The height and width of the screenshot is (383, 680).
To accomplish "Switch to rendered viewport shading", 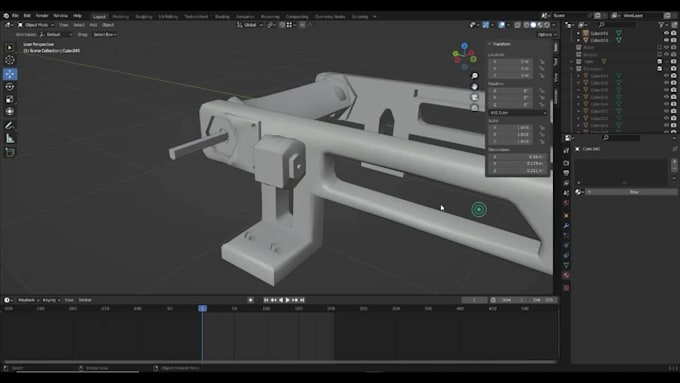I will 547,25.
